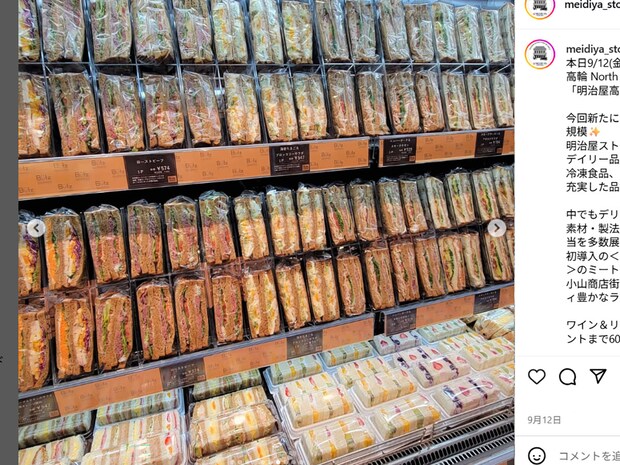The height and width of the screenshot is (465, 620).
Task: Like the post with the heart icon
Action: [x=537, y=377]
